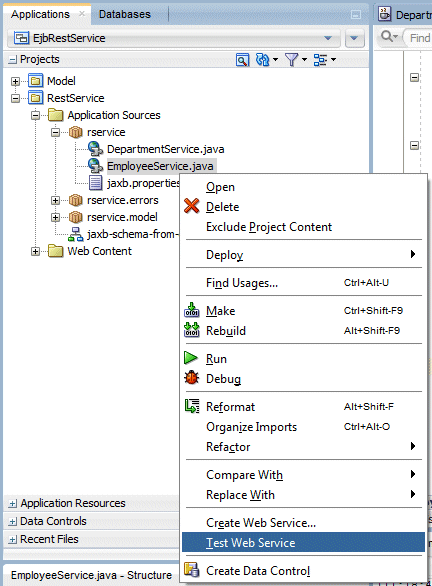Click the Rebuild icon in context menu
Screen dimensions: 432x586
tap(192, 330)
